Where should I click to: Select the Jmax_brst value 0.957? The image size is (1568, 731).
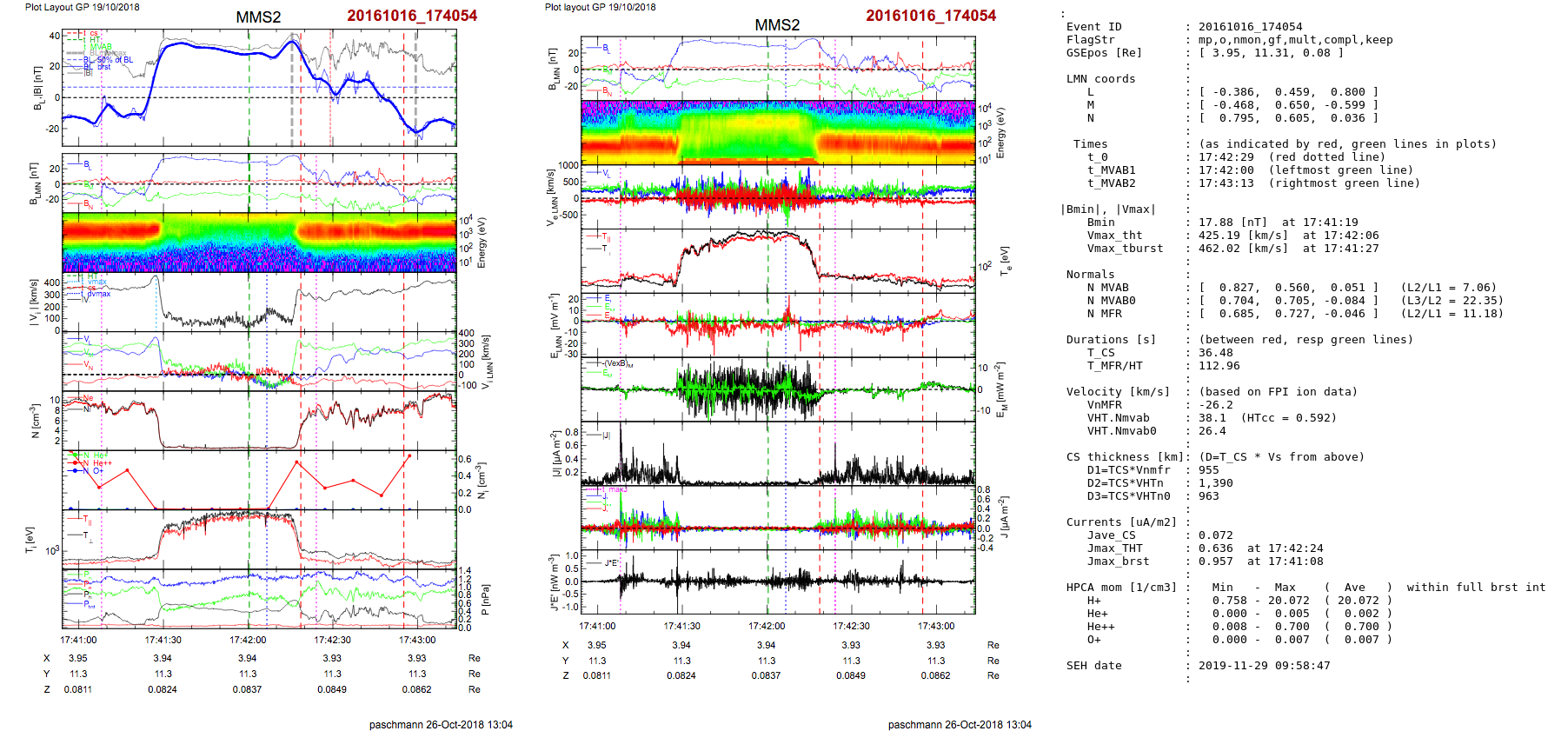coord(1216,562)
